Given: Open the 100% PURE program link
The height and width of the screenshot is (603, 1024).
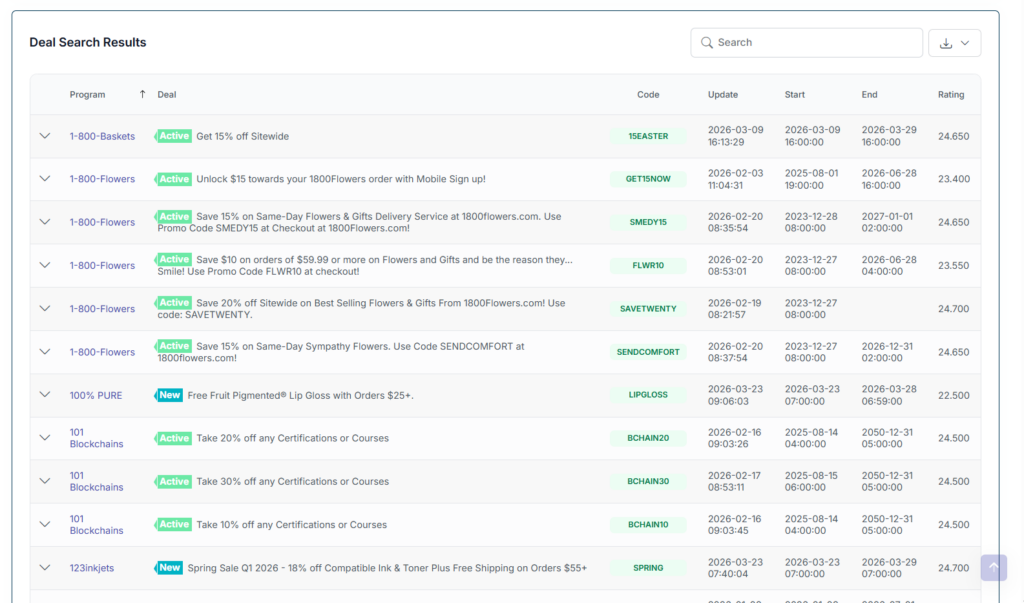Looking at the screenshot, I should 96,395.
